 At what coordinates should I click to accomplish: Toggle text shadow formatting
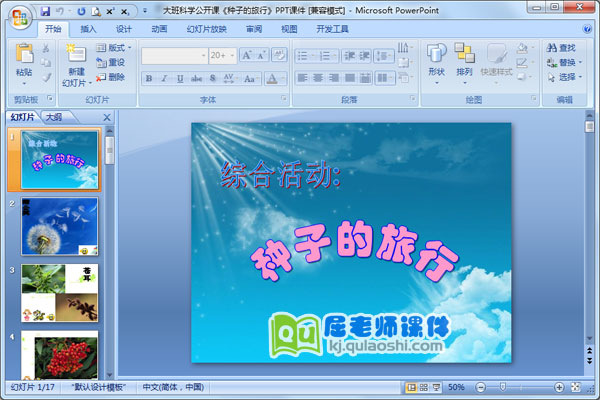(x=213, y=78)
